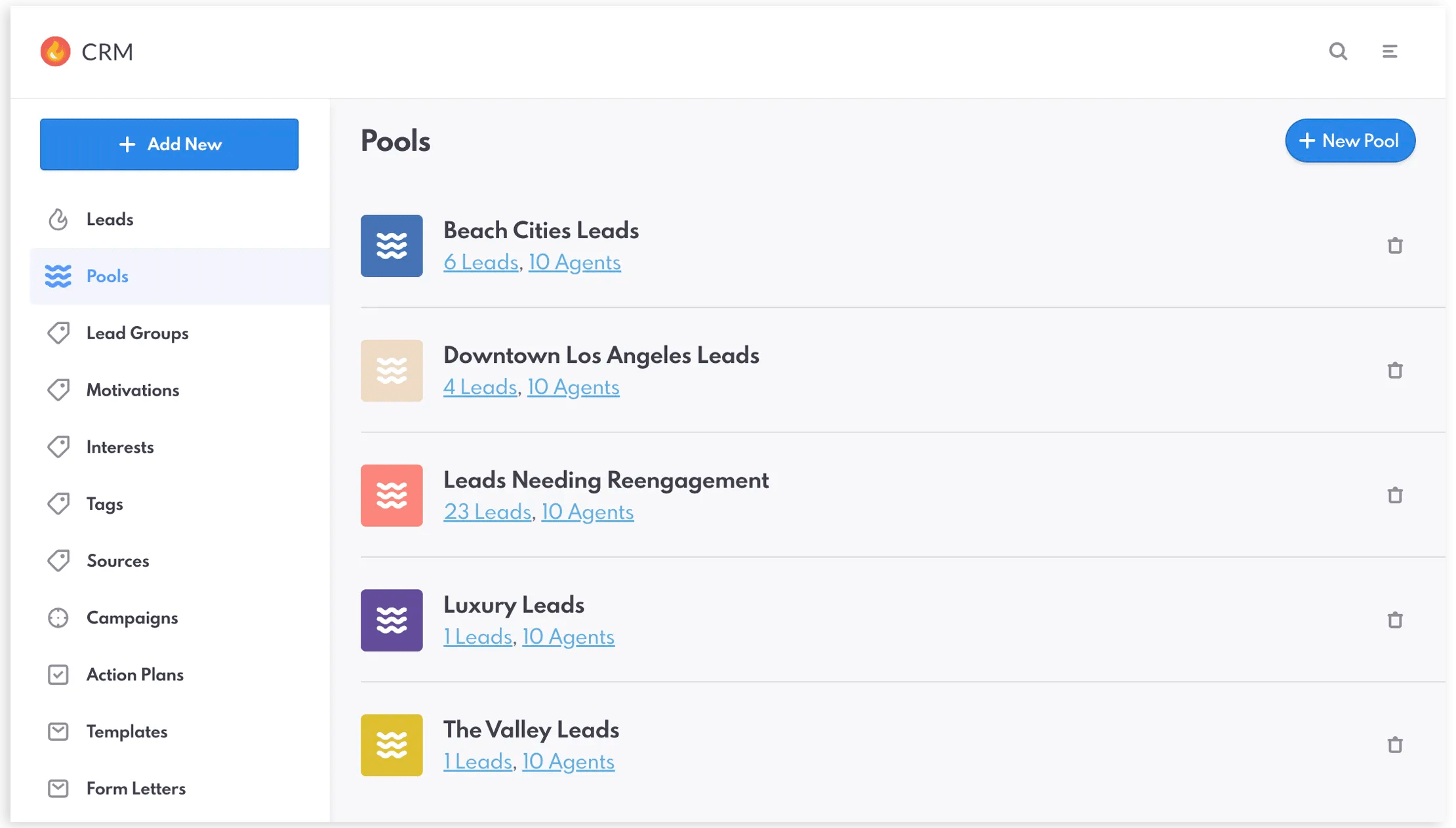Screen dimensions: 1456x828
Task: Open the 1 Leads link under Luxury Leads
Action: tap(477, 636)
